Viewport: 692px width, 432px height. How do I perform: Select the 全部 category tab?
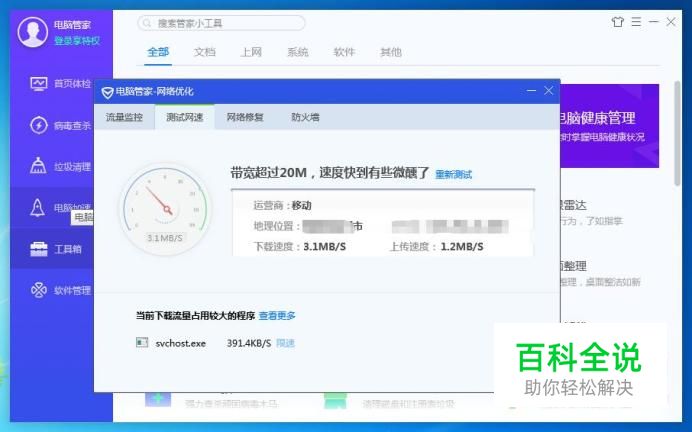[158, 52]
